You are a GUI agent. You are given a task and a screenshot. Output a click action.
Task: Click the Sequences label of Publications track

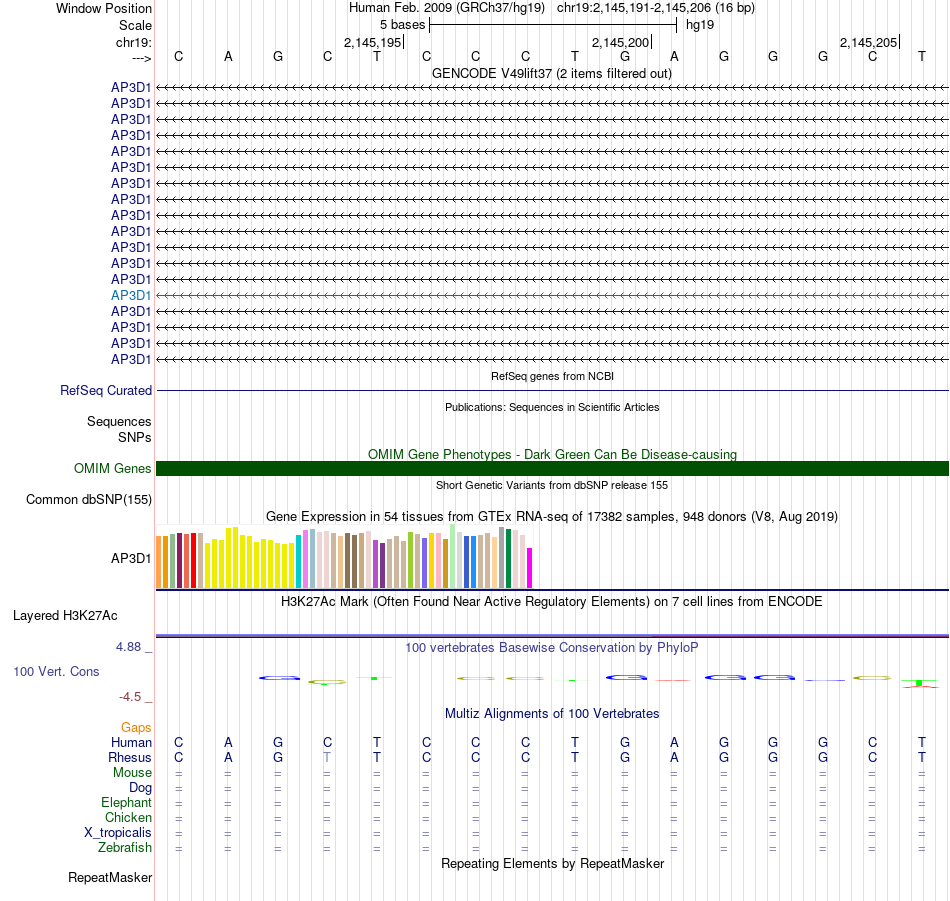click(119, 421)
